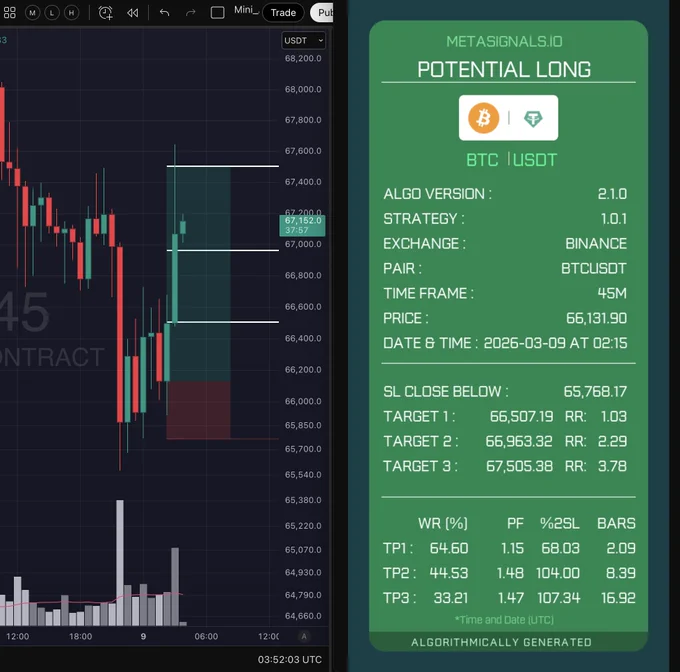Viewport: 680px width, 672px height.
Task: Select the chart layout square icon
Action: tap(217, 13)
